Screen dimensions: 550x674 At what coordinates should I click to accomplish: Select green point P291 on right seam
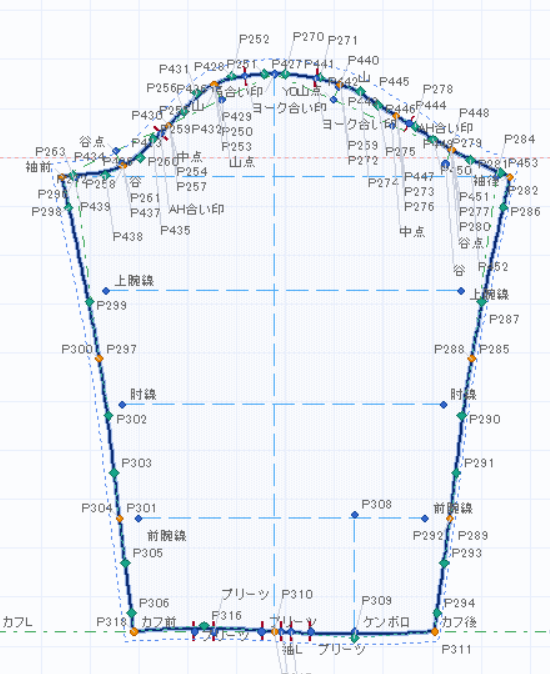456,473
